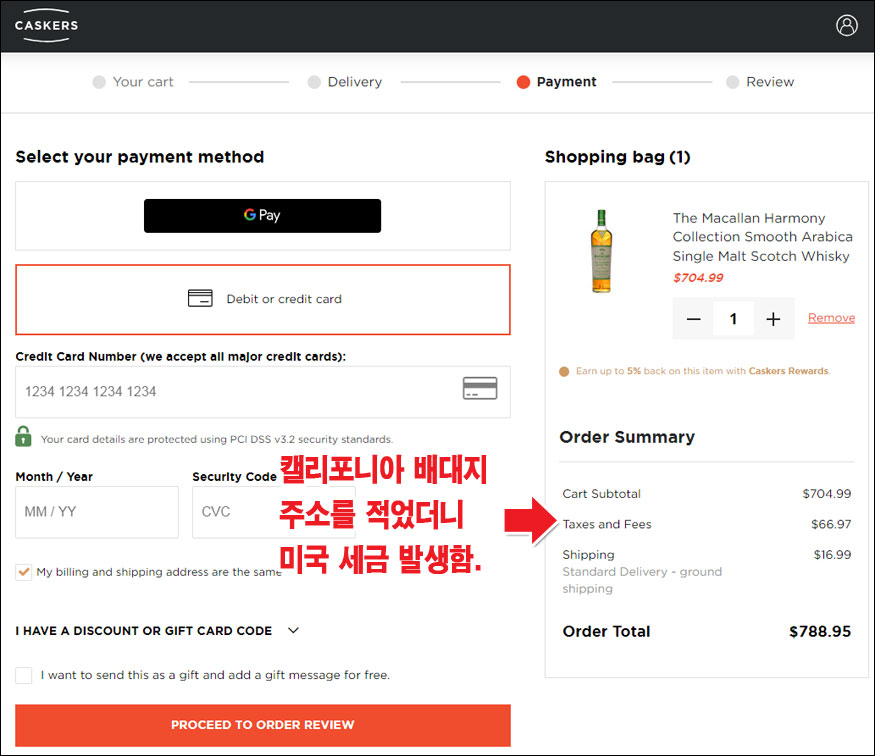Click the Caskers Rewards link text
875x756 pixels.
pos(789,371)
